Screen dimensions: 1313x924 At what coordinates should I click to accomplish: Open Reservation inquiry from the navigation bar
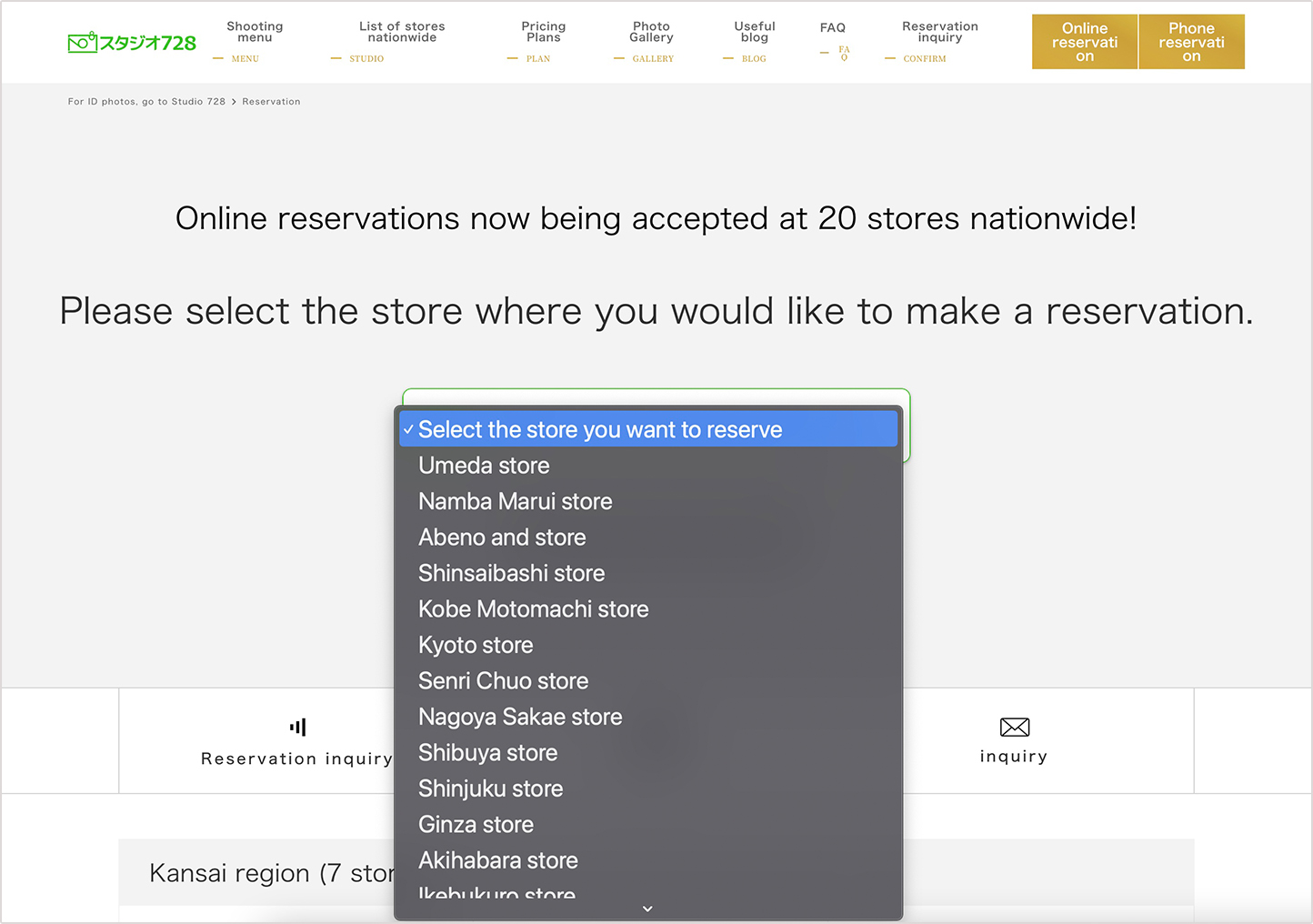[x=939, y=32]
